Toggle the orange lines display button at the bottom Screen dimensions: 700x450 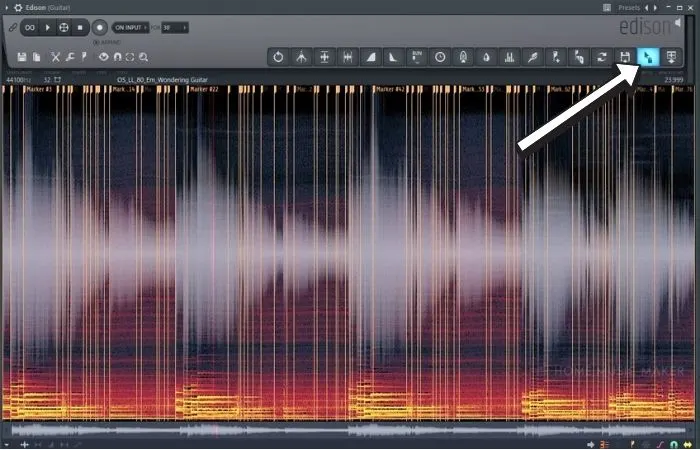coord(604,445)
